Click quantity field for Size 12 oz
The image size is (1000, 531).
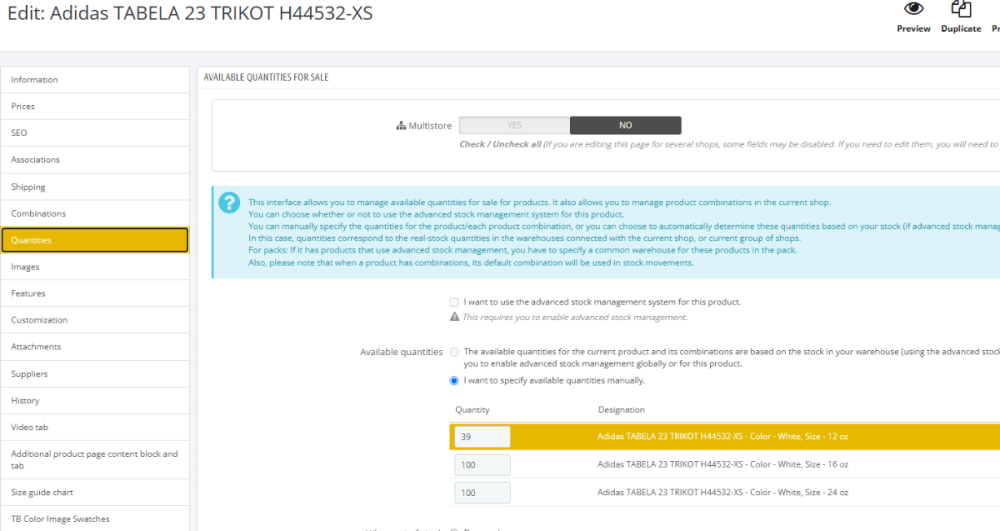click(x=482, y=437)
